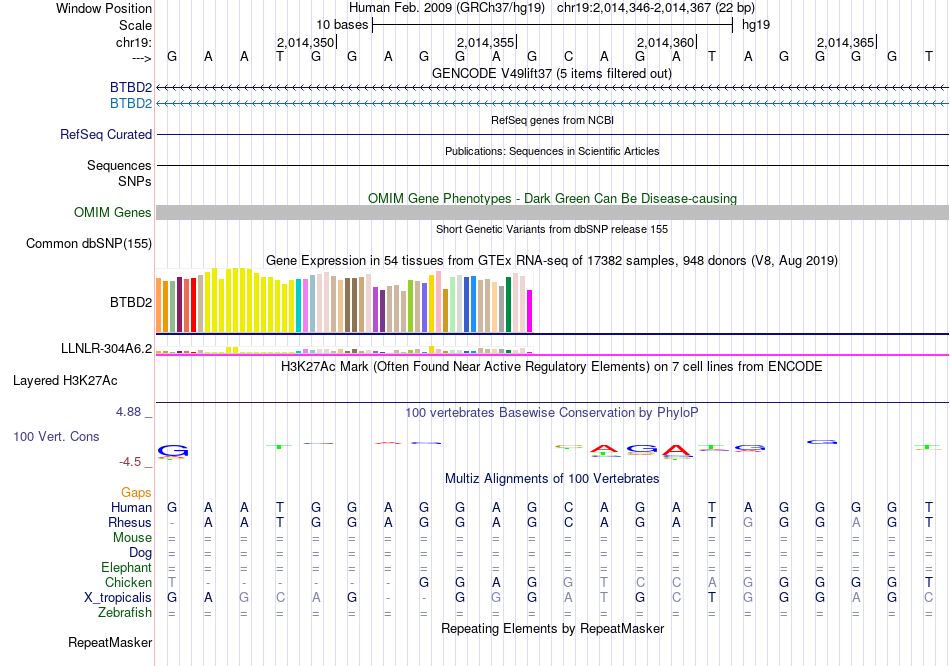Select the Mouse alignment row label
This screenshot has height=666, width=950.
pos(132,538)
